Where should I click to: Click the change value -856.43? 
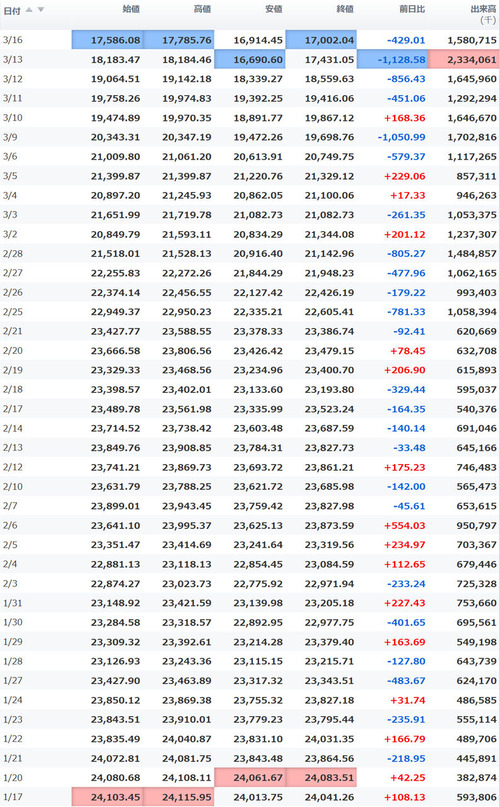coord(406,79)
